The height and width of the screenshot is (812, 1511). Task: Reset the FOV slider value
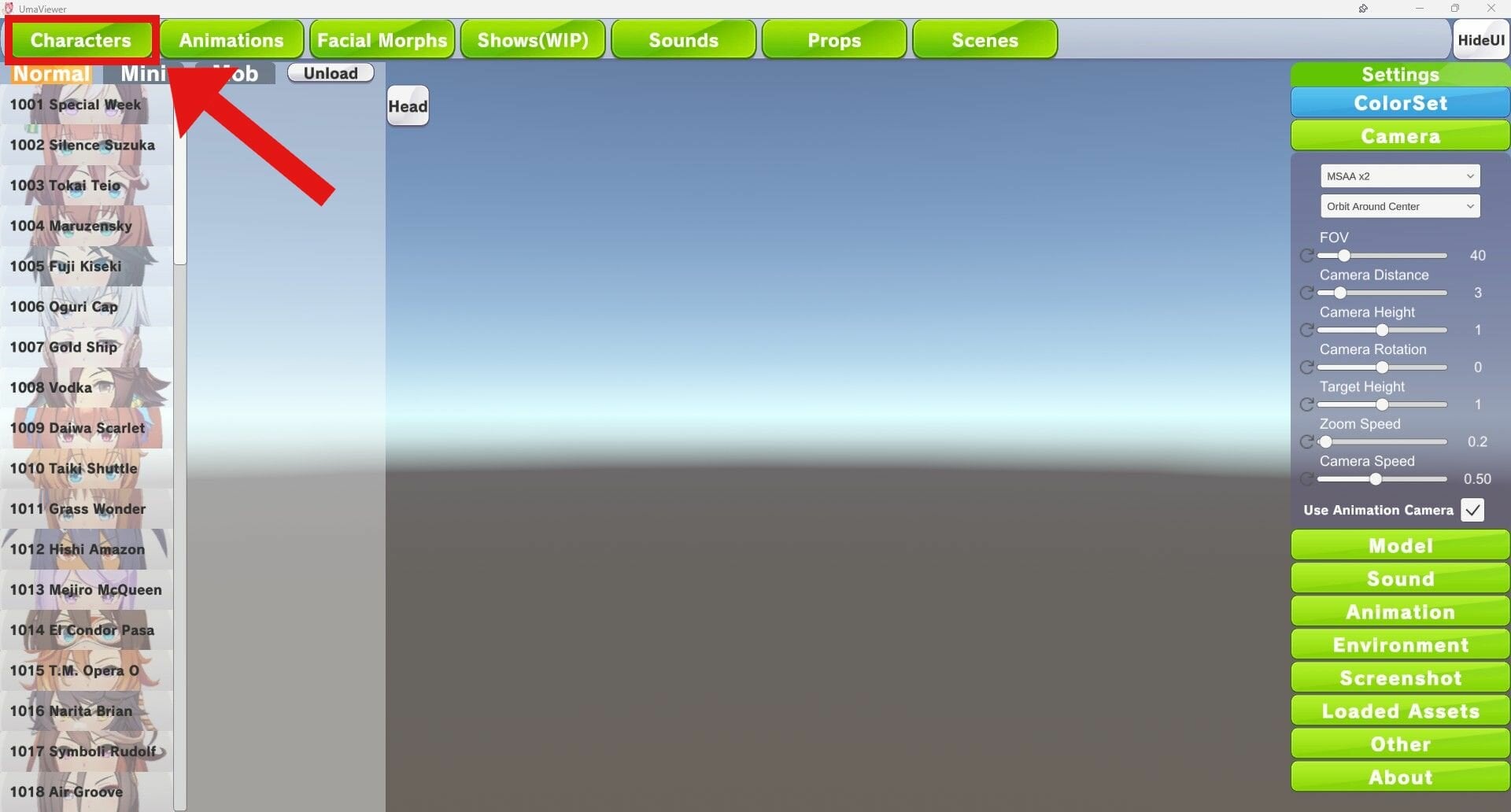pos(1306,256)
